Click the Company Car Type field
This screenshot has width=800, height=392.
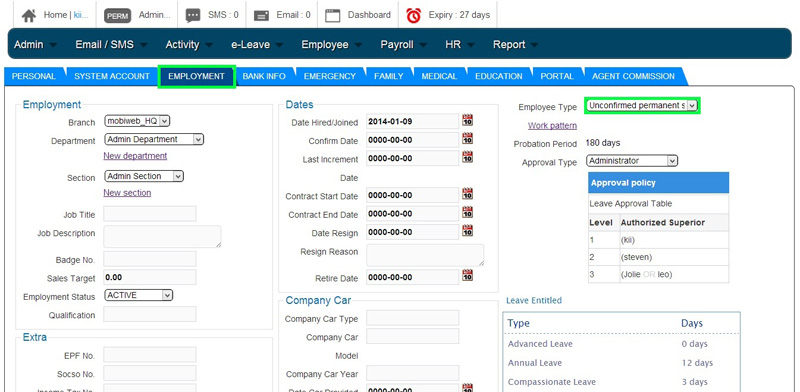coord(413,317)
